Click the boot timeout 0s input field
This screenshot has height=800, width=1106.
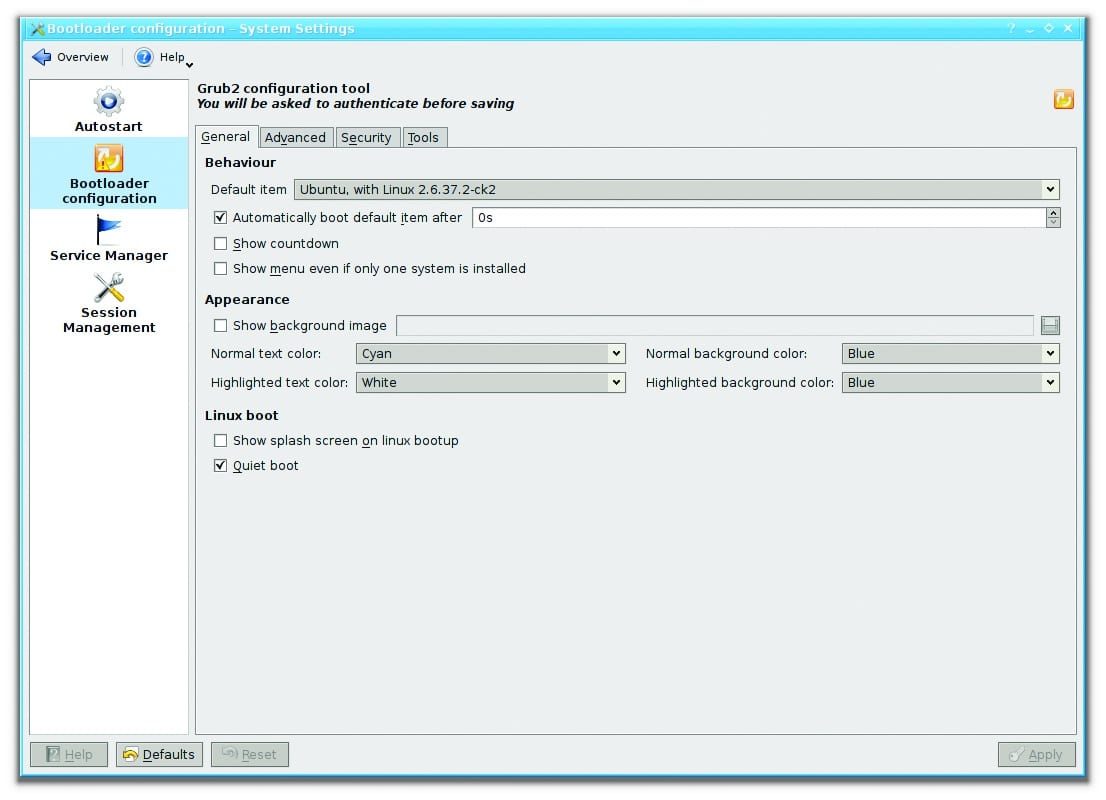coord(758,217)
